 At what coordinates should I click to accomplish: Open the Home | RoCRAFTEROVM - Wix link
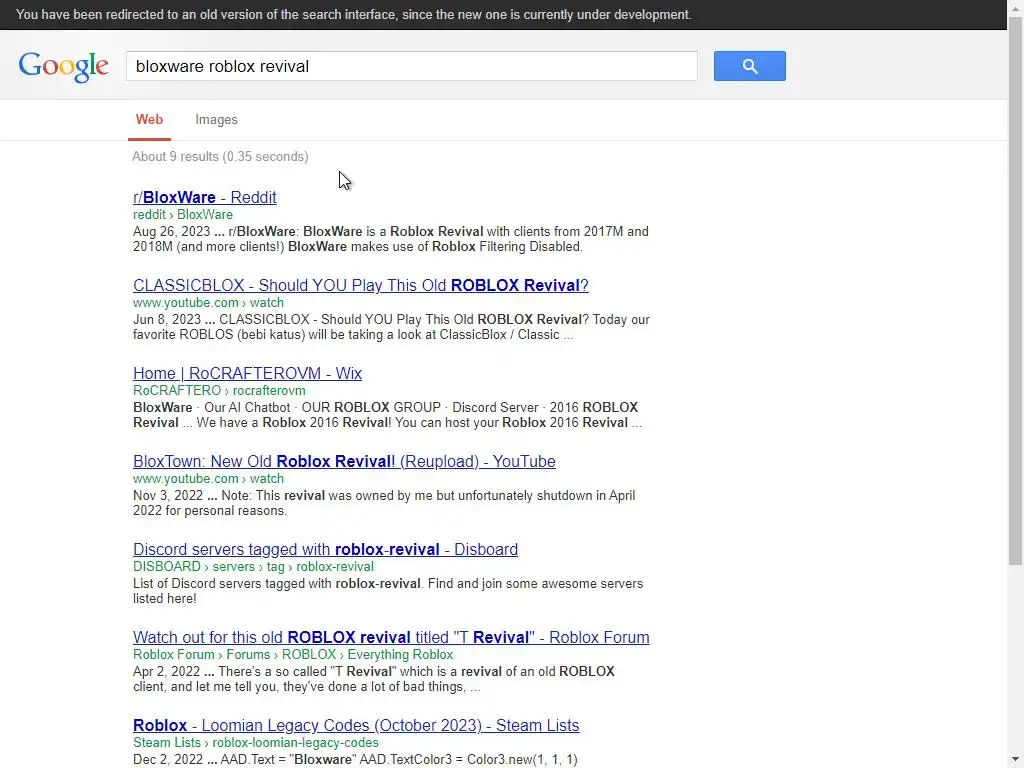(x=247, y=373)
